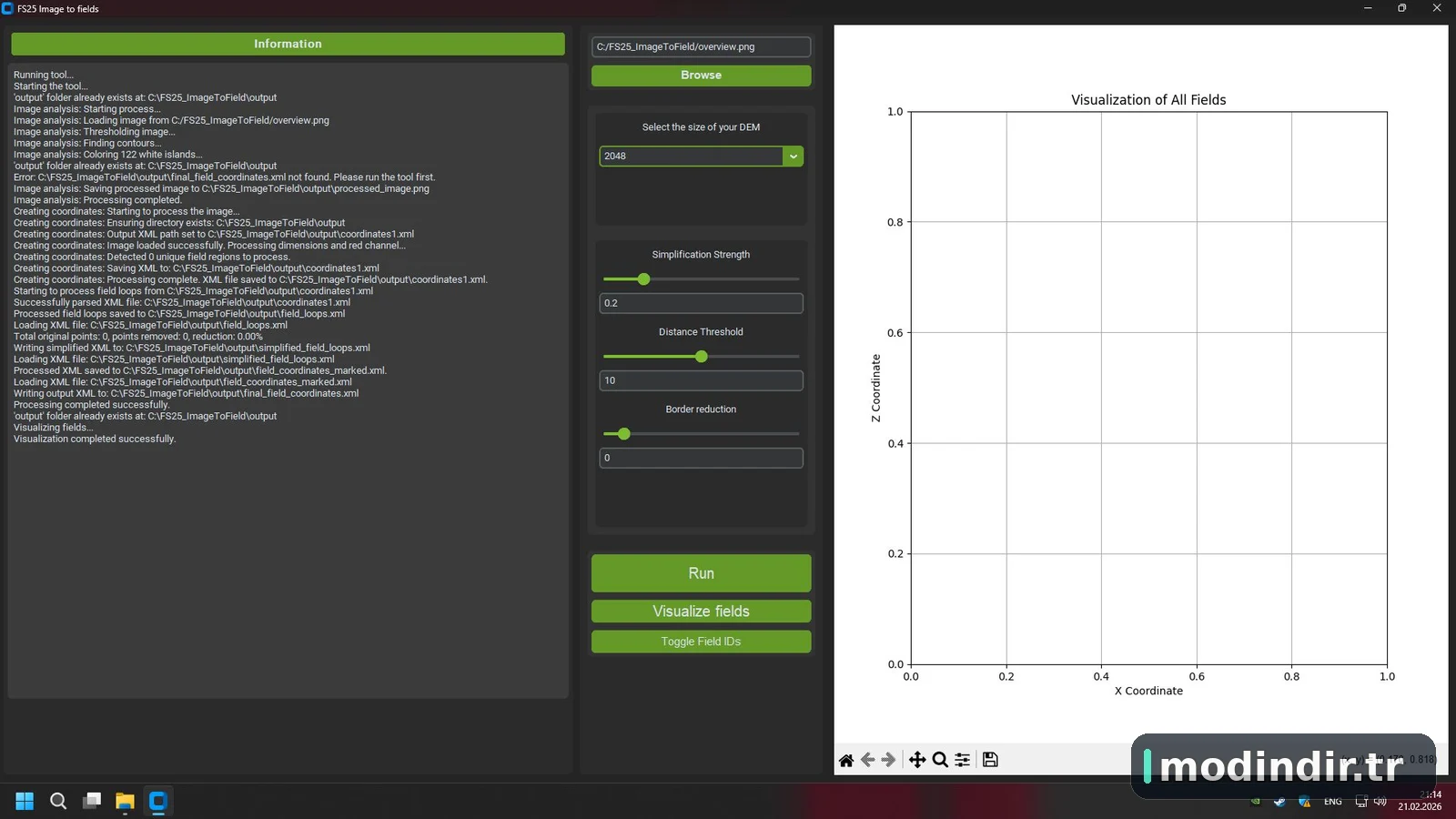Click the taskbar clock and date

pos(1421,801)
